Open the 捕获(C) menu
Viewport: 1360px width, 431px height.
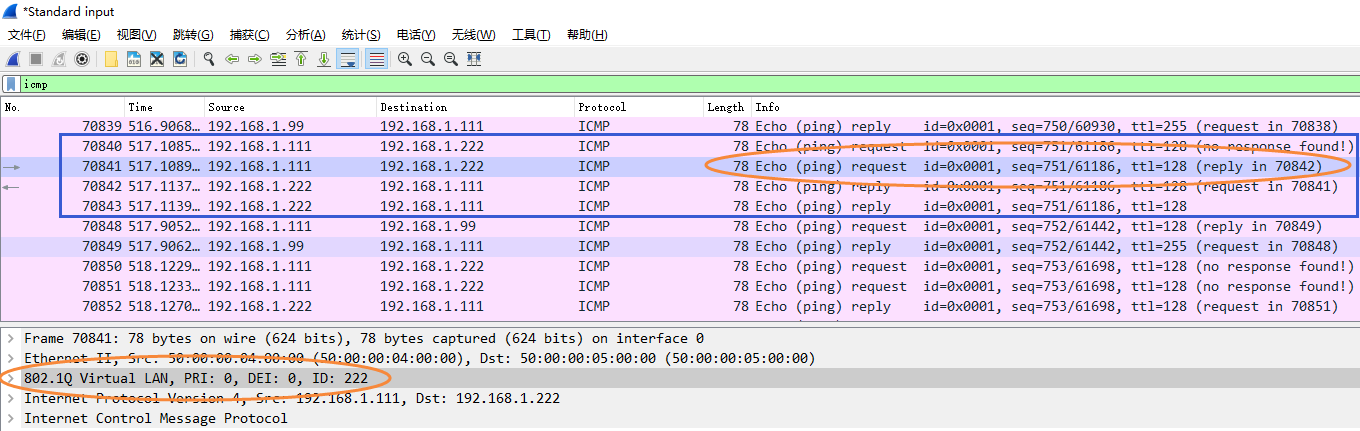pos(249,35)
